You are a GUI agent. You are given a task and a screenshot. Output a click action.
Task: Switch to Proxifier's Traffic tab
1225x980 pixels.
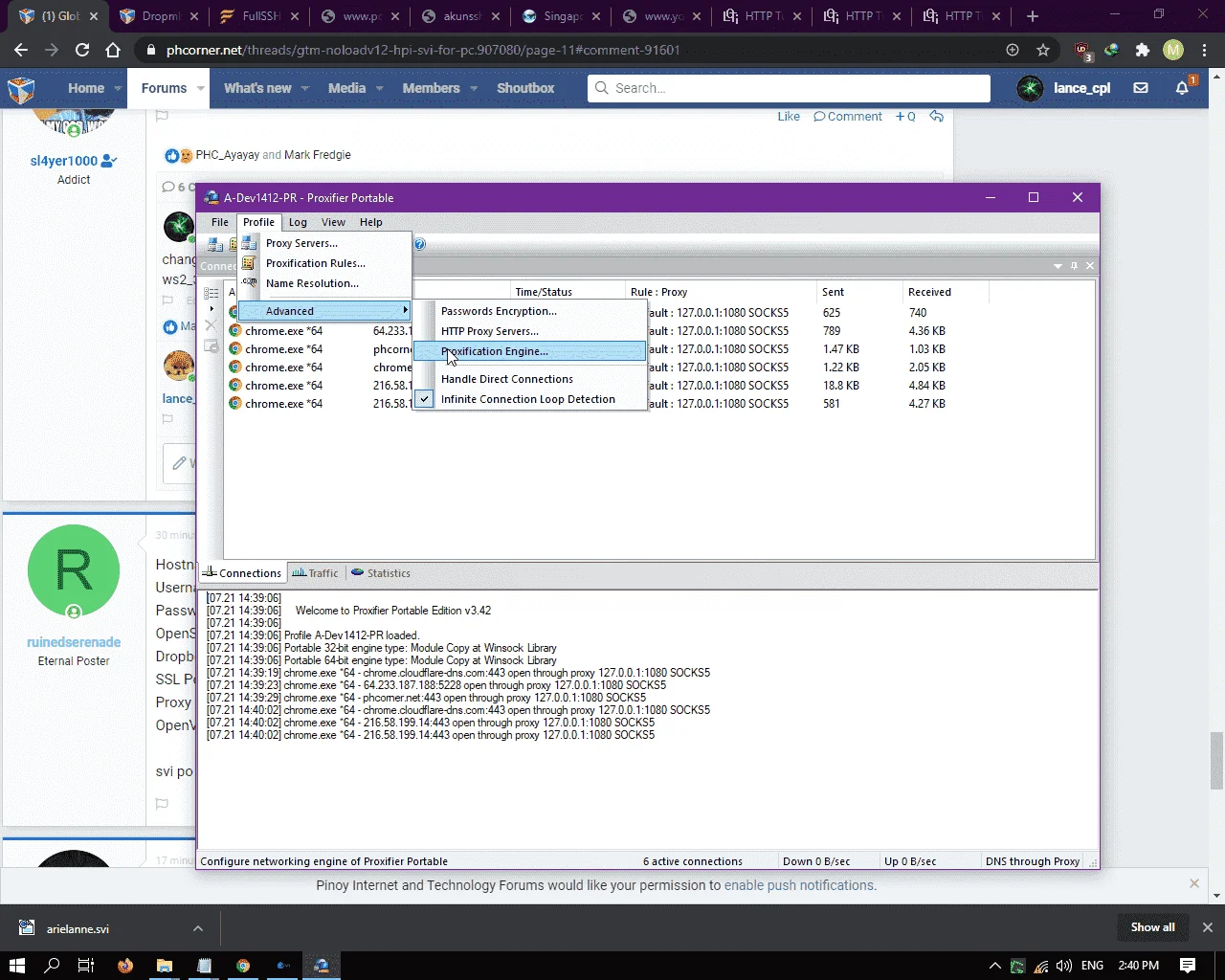pos(315,573)
